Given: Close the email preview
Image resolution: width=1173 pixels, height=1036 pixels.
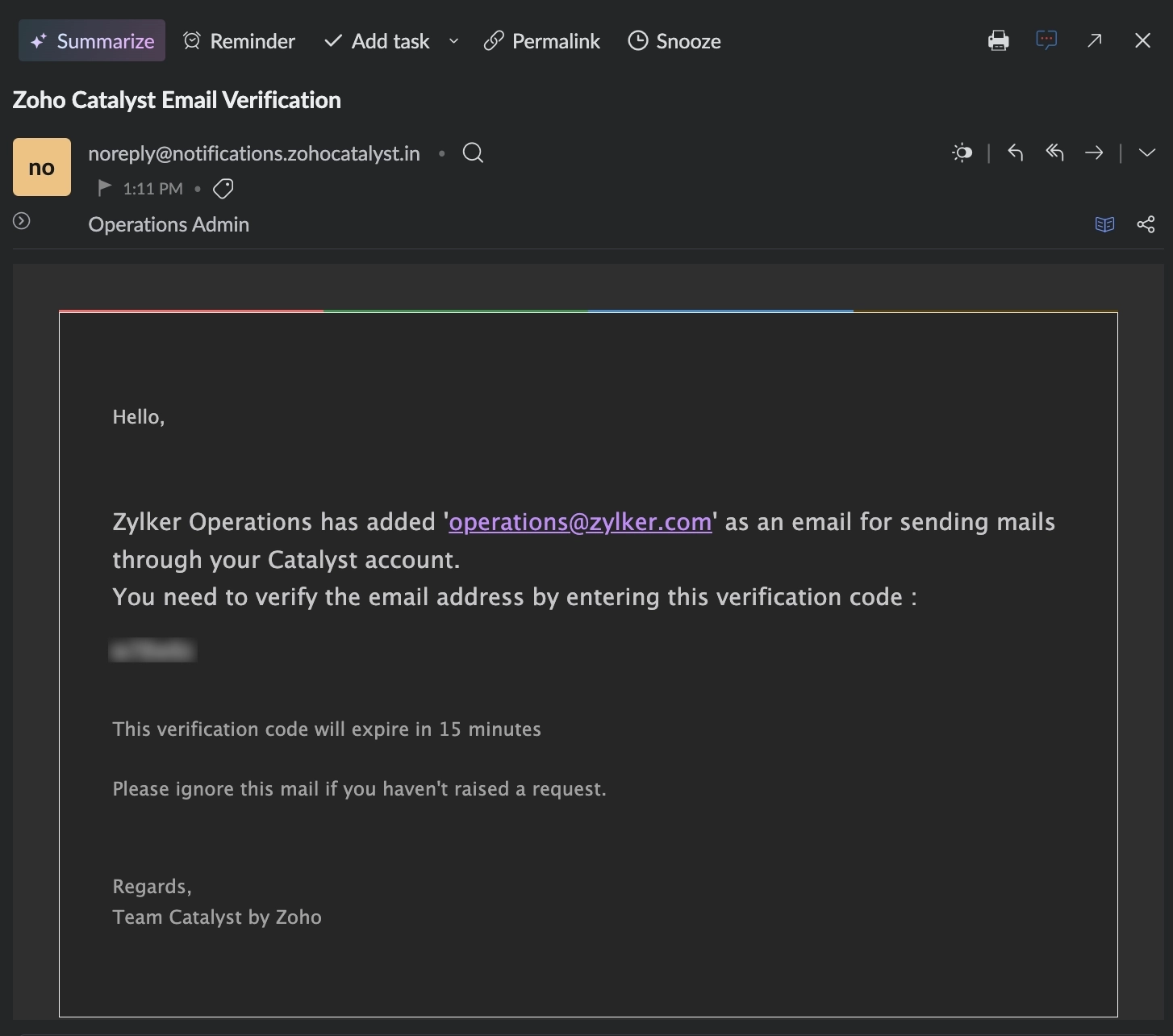Looking at the screenshot, I should point(1142,40).
